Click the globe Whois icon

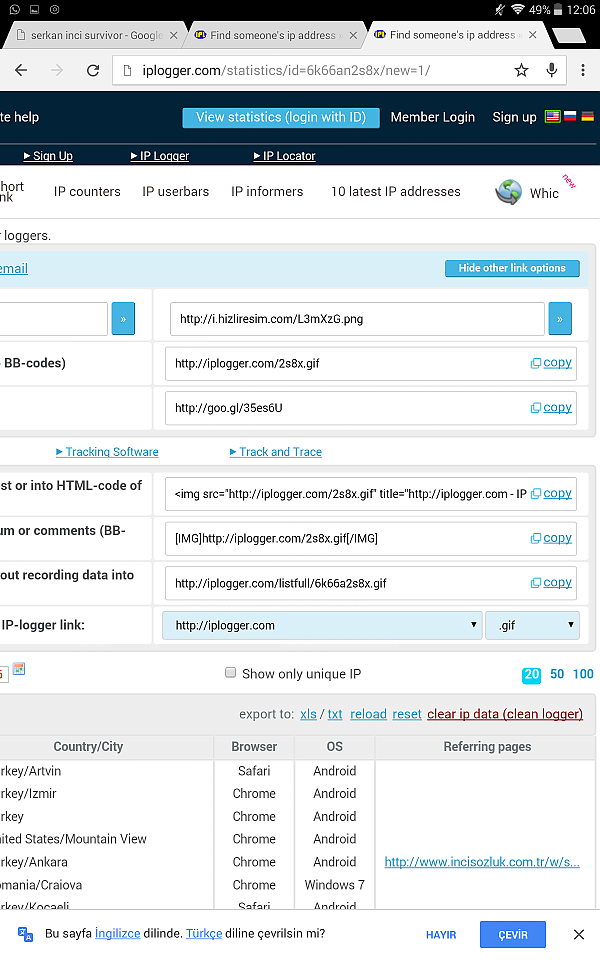[508, 192]
